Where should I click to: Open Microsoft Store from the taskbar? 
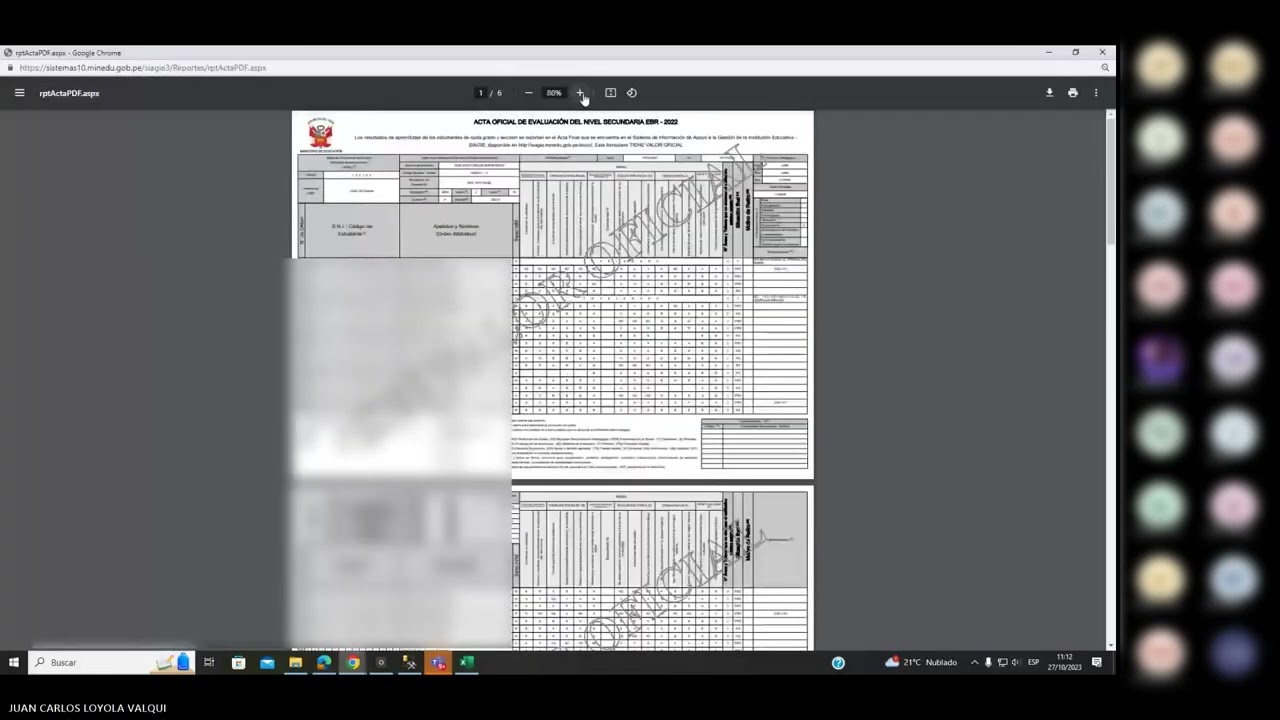click(x=239, y=662)
